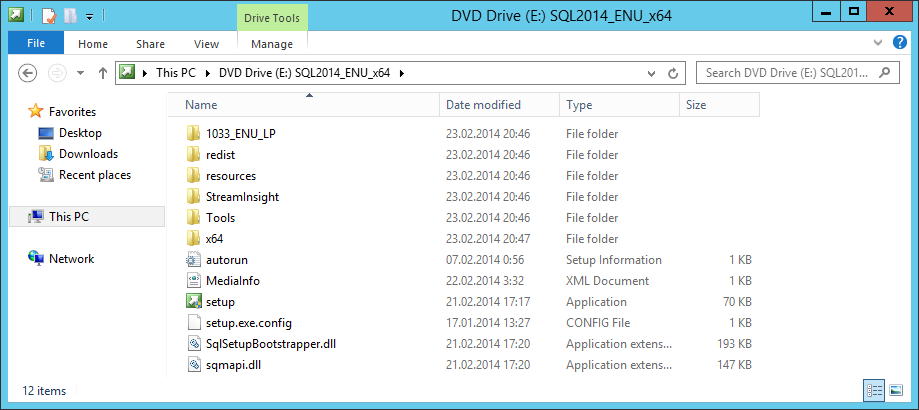The image size is (919, 410).
Task: Click New folder icon in quick access toolbar
Action: pyautogui.click(x=69, y=16)
